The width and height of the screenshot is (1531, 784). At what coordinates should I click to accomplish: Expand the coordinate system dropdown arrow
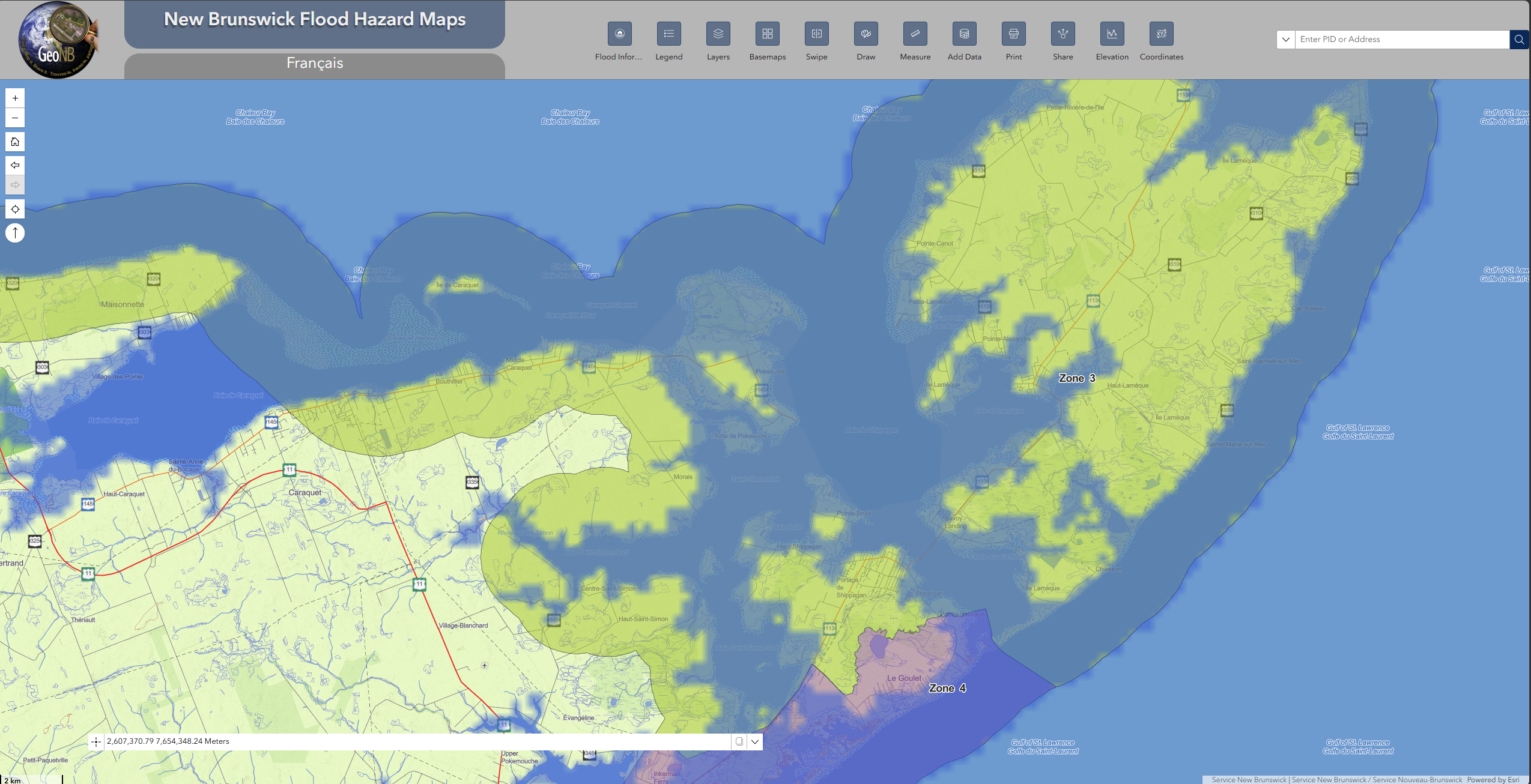tap(755, 741)
